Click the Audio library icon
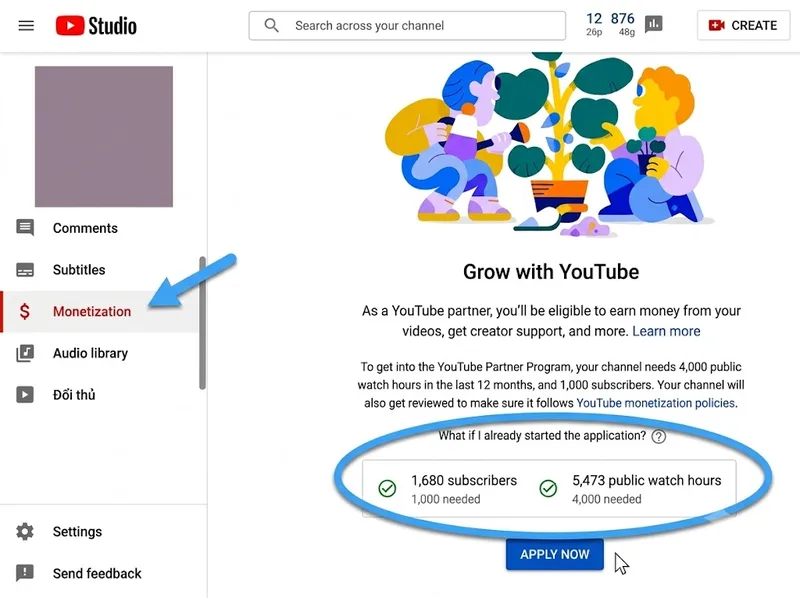Viewport: 800px width, 598px height. 25,353
